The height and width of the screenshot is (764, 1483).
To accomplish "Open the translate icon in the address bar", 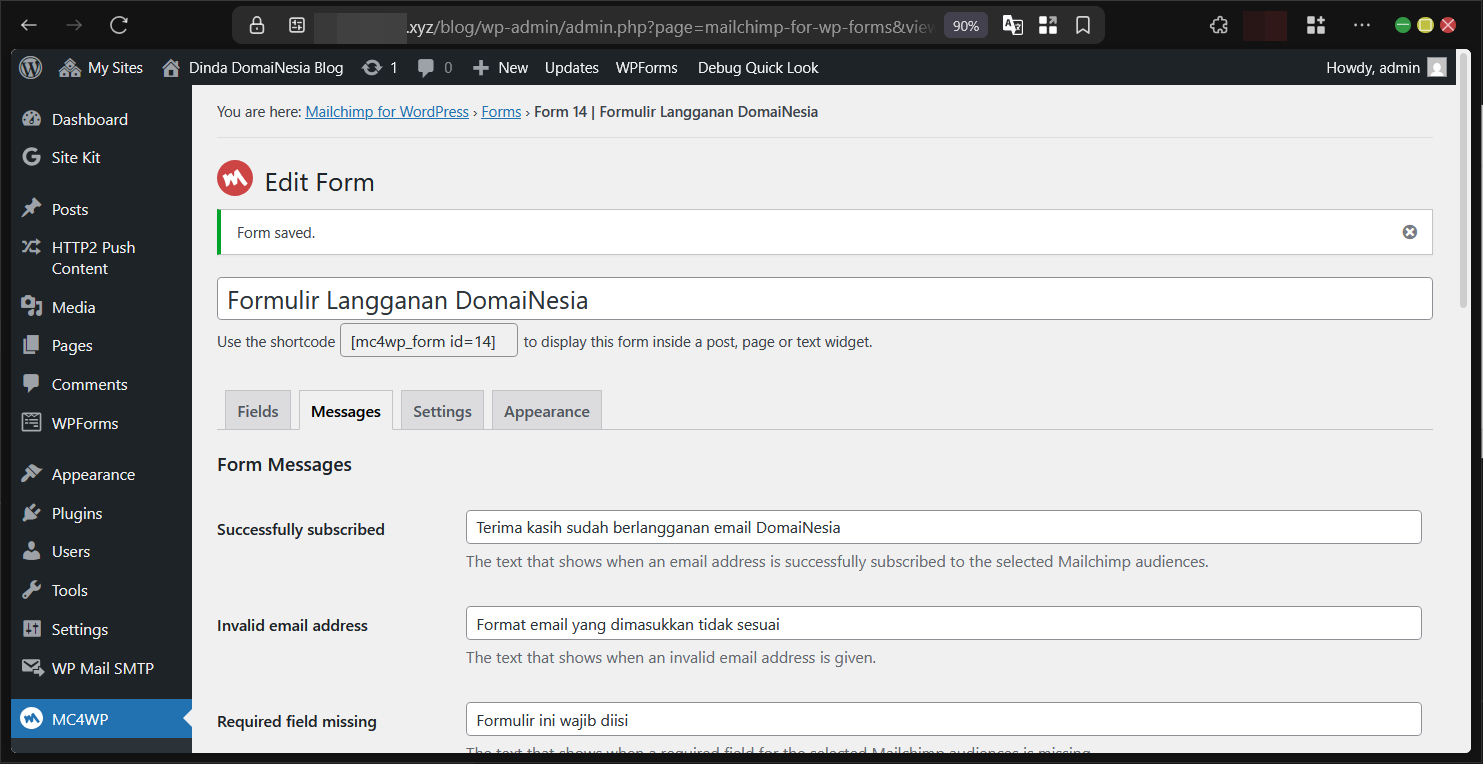I will [x=1012, y=25].
